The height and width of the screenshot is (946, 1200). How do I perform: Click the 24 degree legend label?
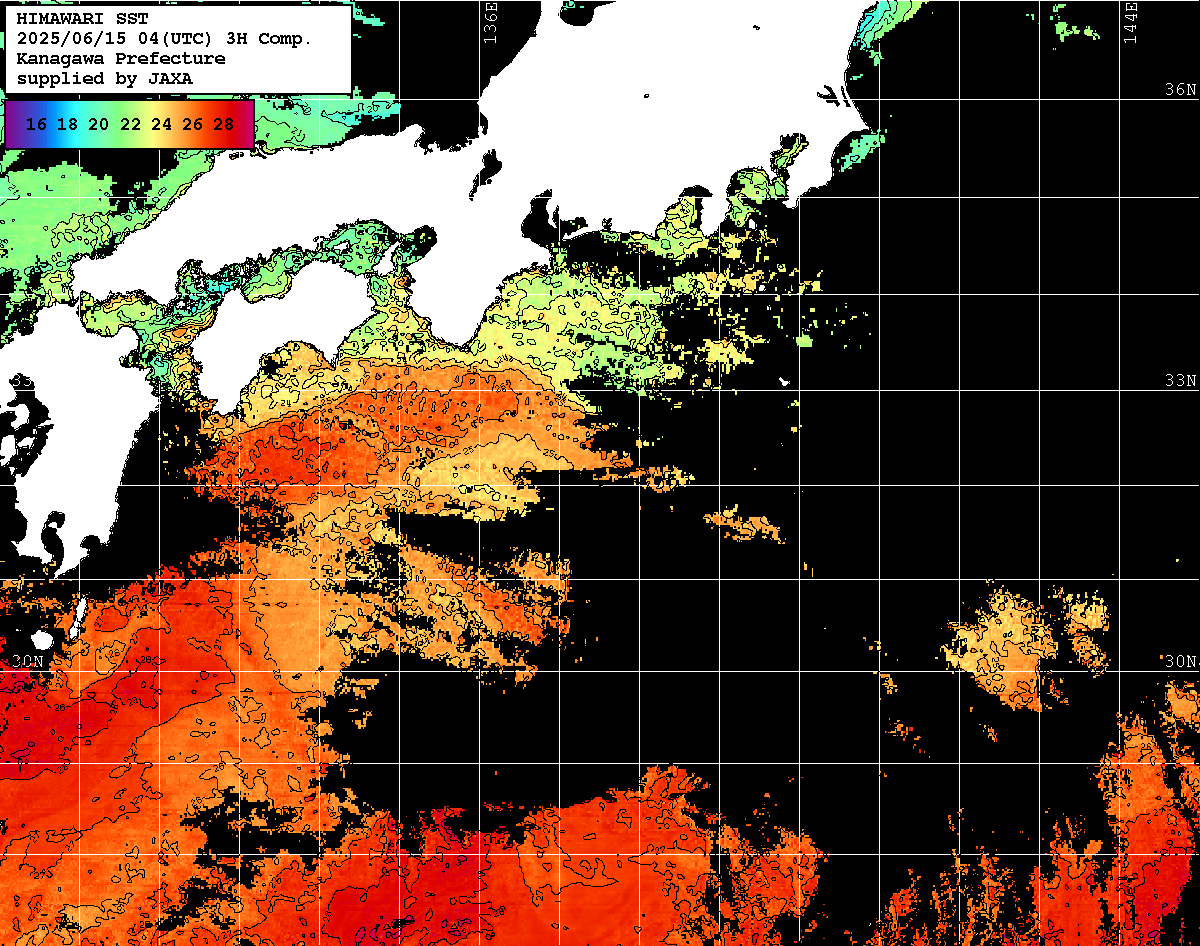click(x=161, y=124)
